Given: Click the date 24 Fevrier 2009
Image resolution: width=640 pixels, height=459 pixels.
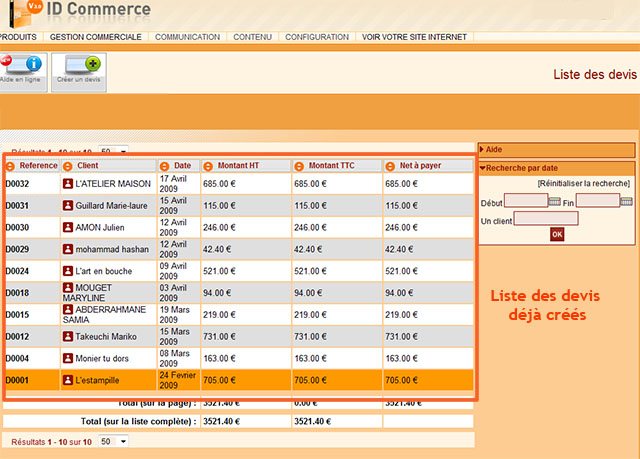Looking at the screenshot, I should click(x=178, y=380).
